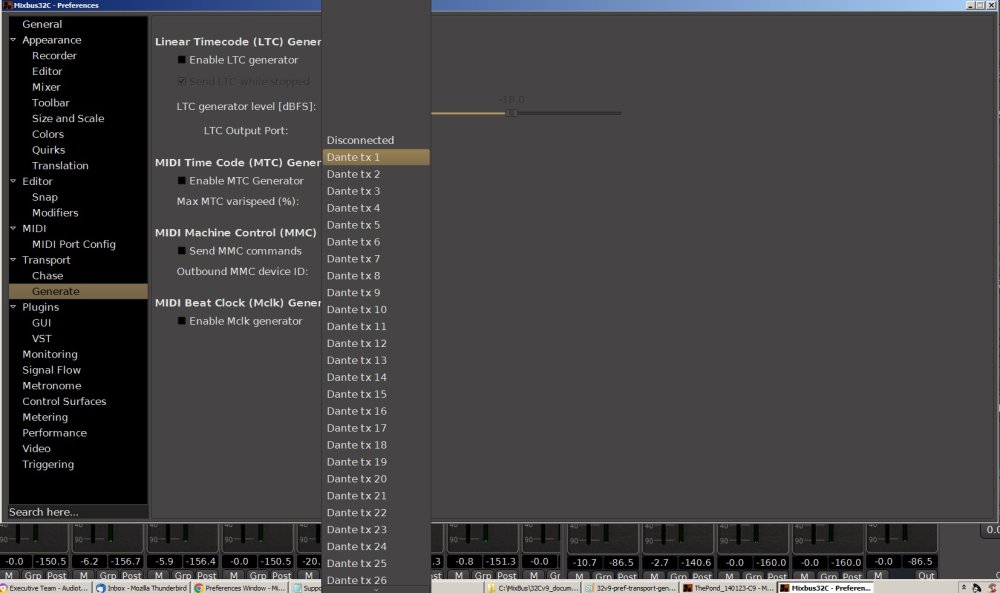The height and width of the screenshot is (593, 1000).
Task: Open Signal Flow preferences
Action: (51, 370)
